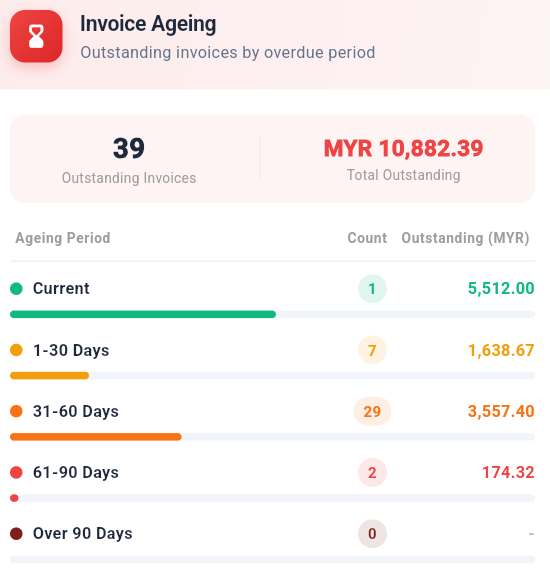Click the red dot beside 61-90 Days
This screenshot has height=582, width=550.
(x=16, y=473)
